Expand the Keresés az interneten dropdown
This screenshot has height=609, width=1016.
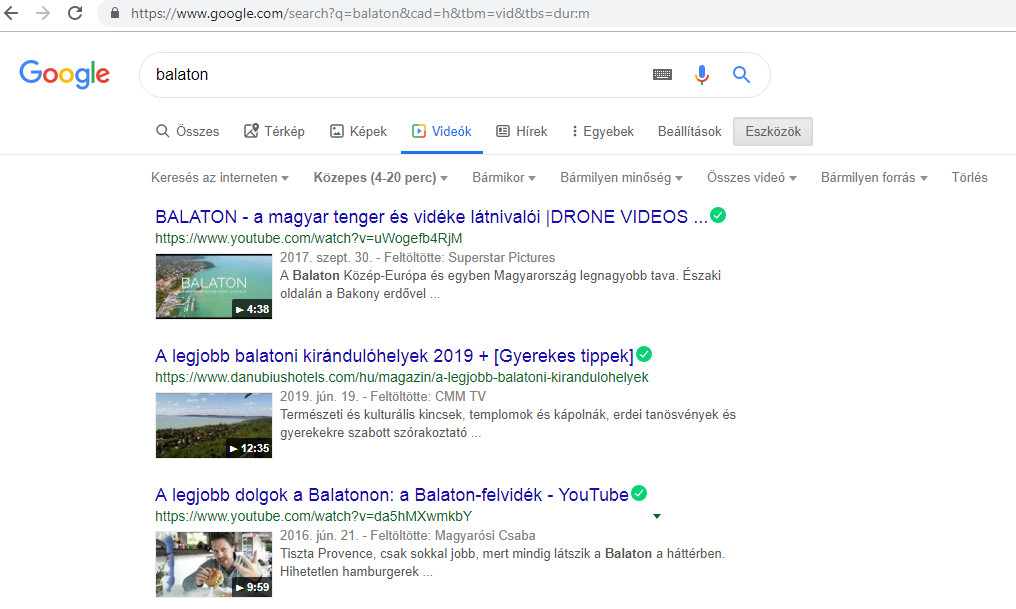click(x=220, y=178)
